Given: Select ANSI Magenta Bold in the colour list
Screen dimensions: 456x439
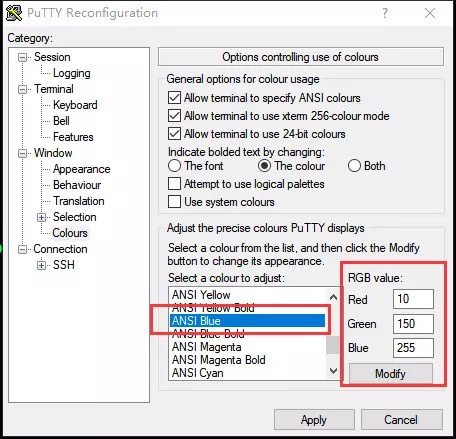Looking at the screenshot, I should tap(248, 360).
